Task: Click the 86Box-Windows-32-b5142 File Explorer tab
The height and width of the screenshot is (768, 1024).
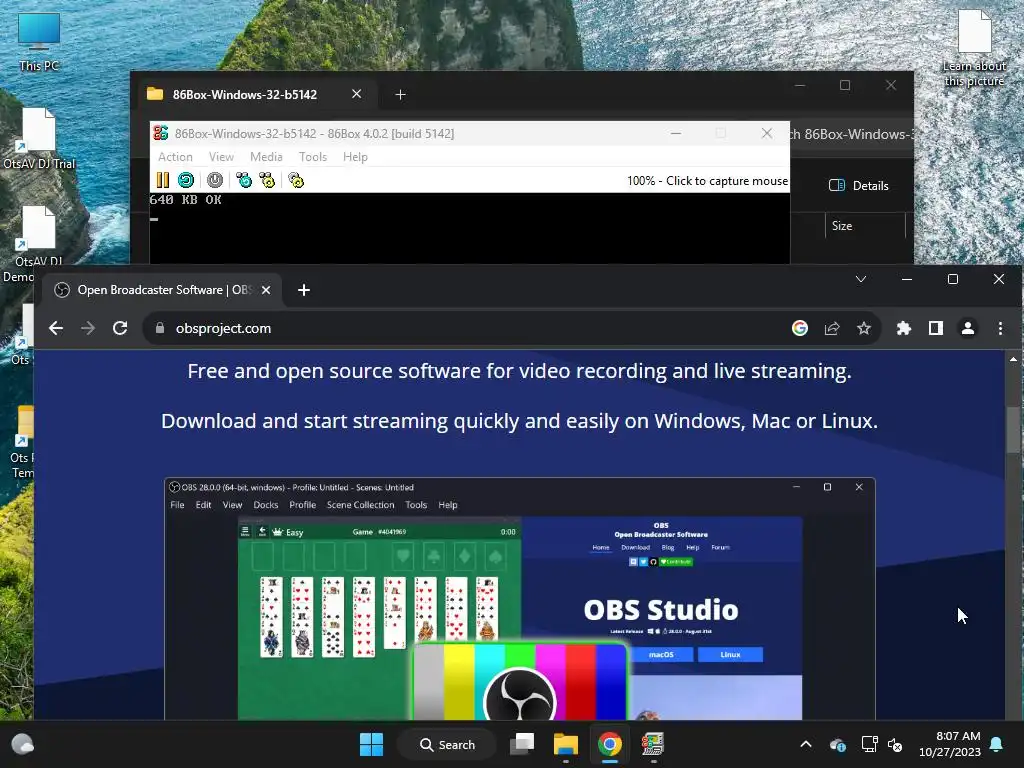Action: (244, 95)
